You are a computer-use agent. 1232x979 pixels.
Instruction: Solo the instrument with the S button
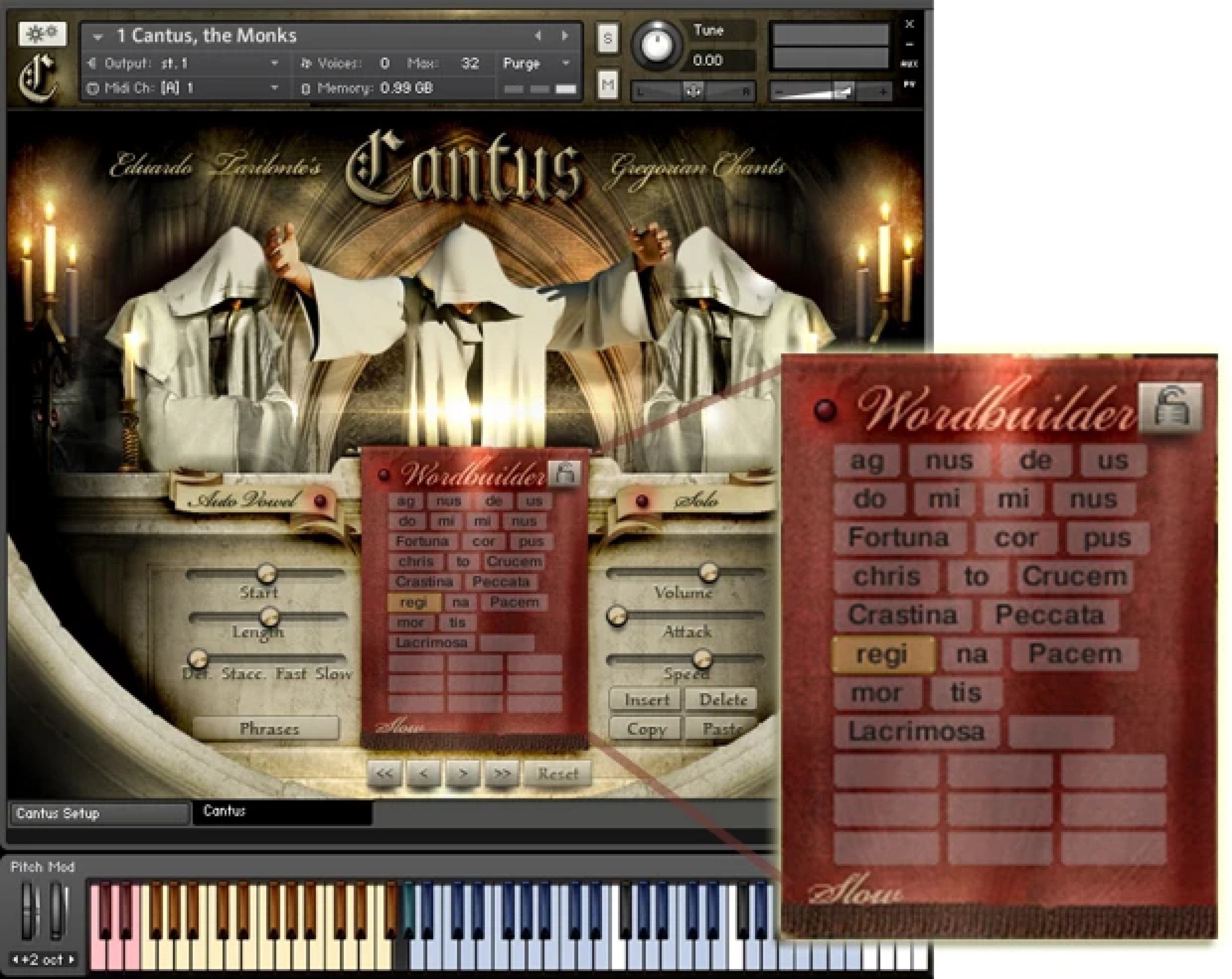point(608,39)
